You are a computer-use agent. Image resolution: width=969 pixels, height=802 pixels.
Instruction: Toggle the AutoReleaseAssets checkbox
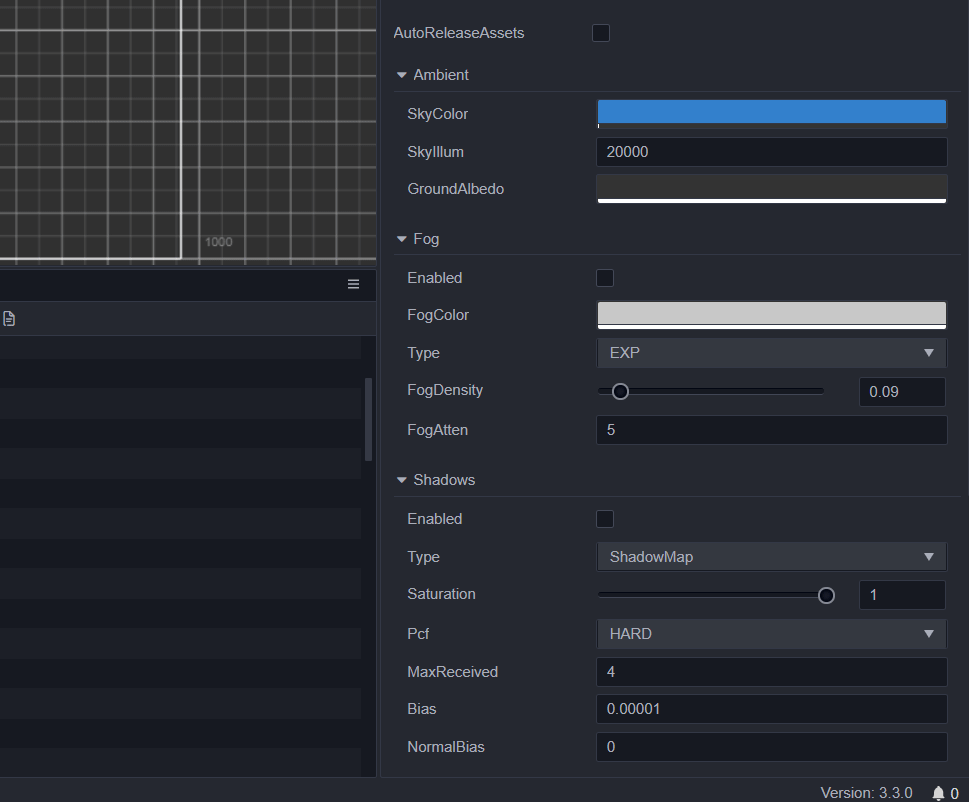(601, 33)
